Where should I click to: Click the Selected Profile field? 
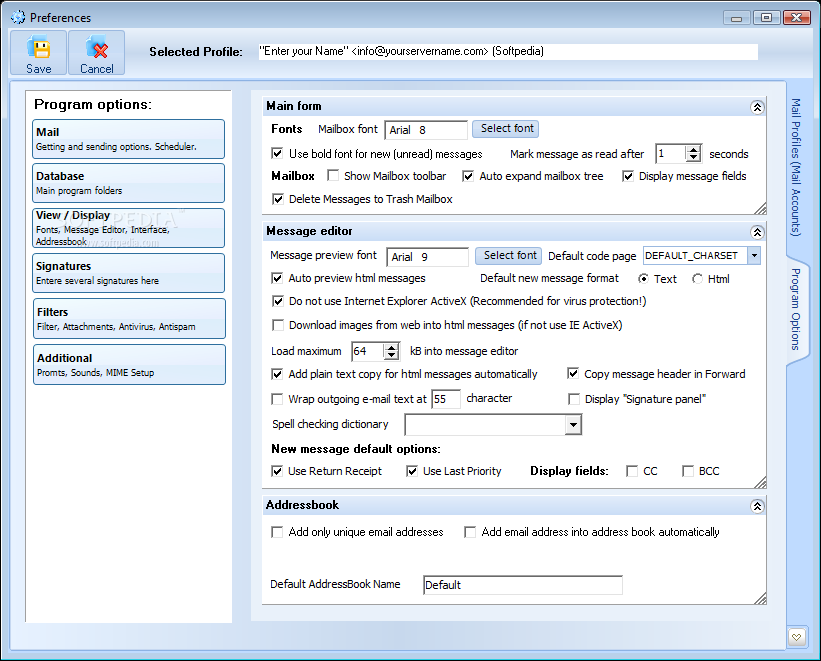[x=508, y=51]
